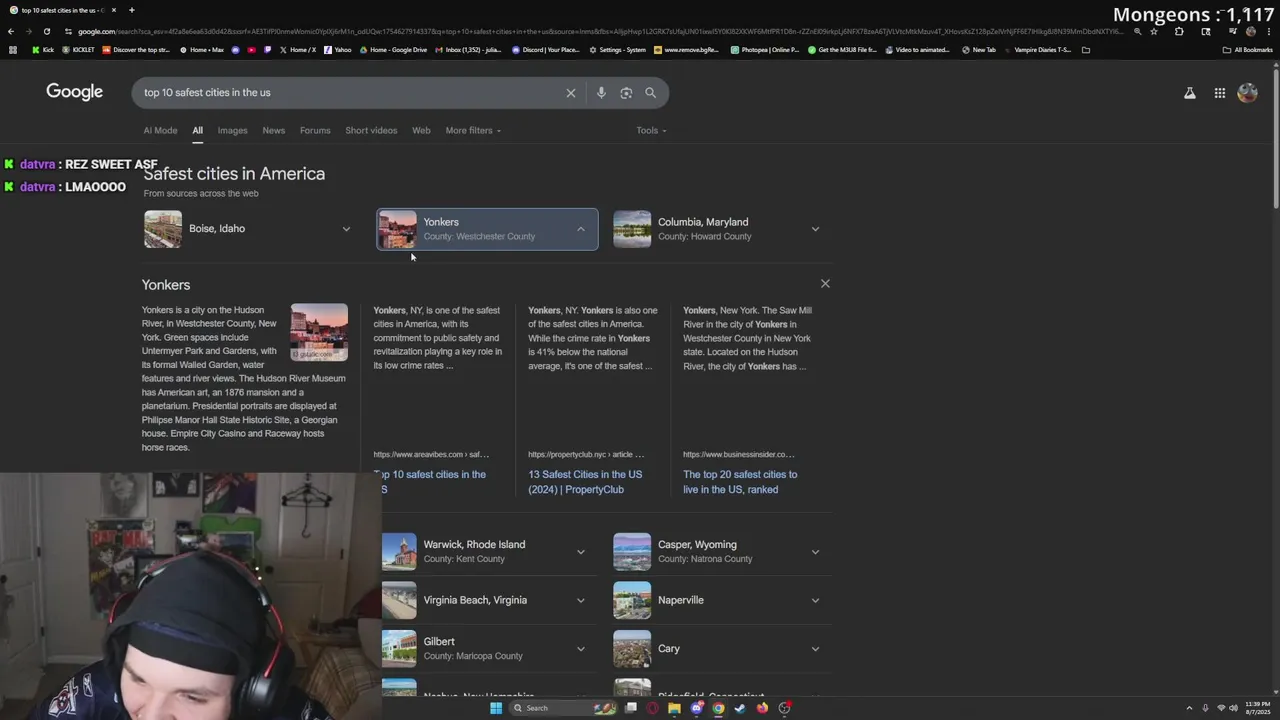Open the Discord bookmark

click(x=546, y=50)
